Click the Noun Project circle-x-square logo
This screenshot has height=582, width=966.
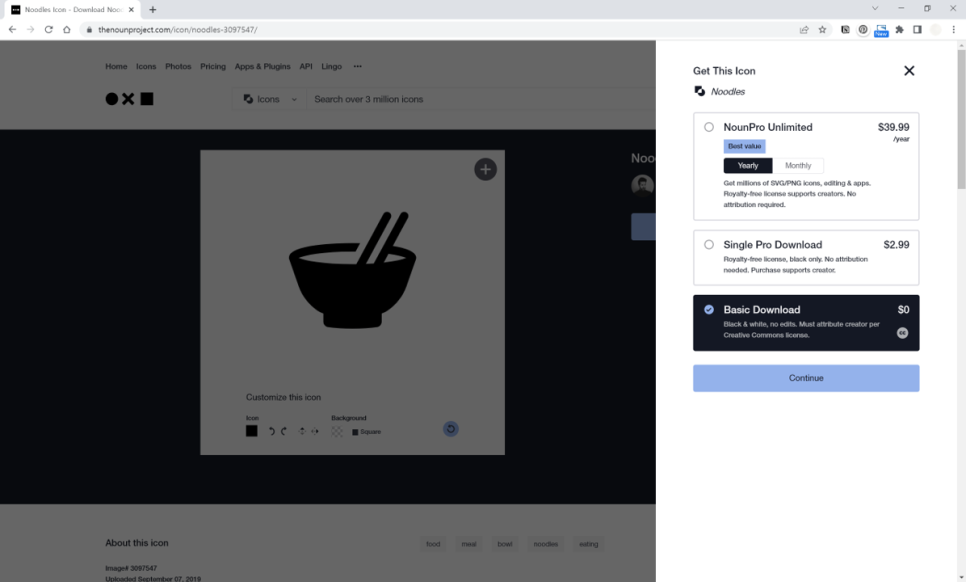tap(129, 99)
